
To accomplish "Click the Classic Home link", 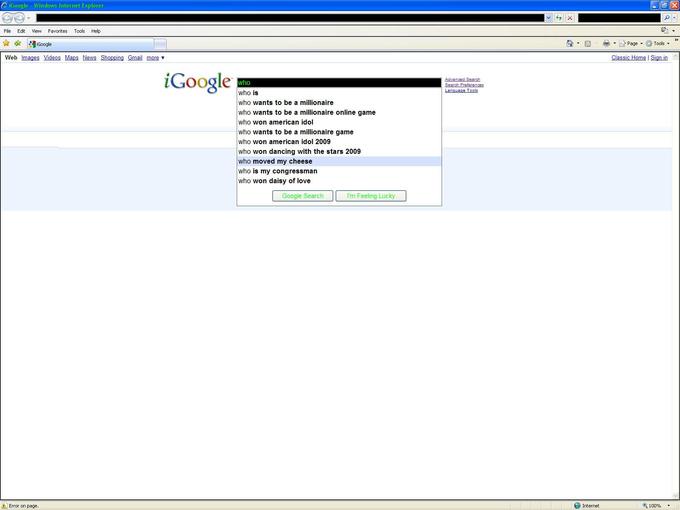I will 628,58.
